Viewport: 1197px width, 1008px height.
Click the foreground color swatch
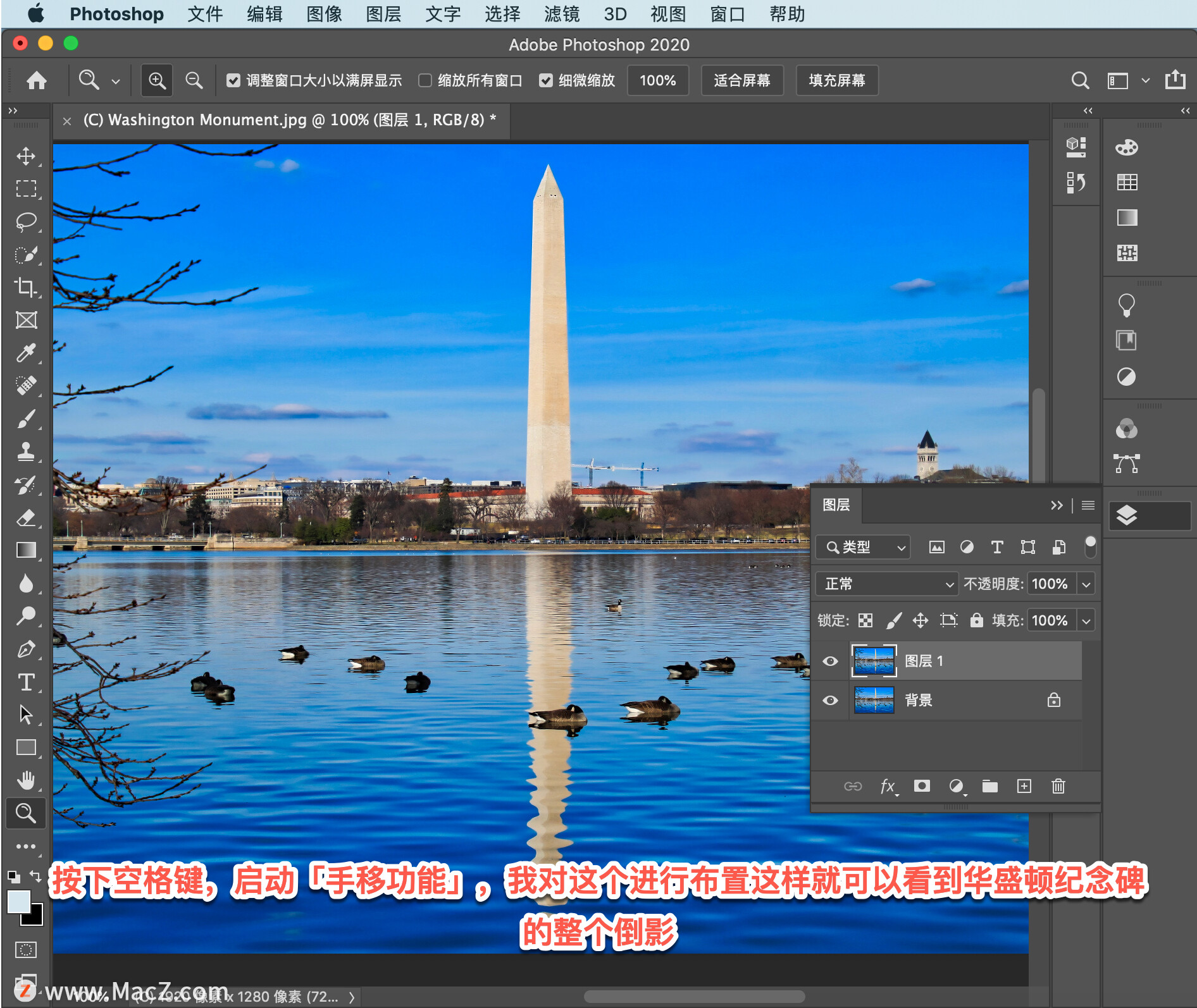click(18, 901)
